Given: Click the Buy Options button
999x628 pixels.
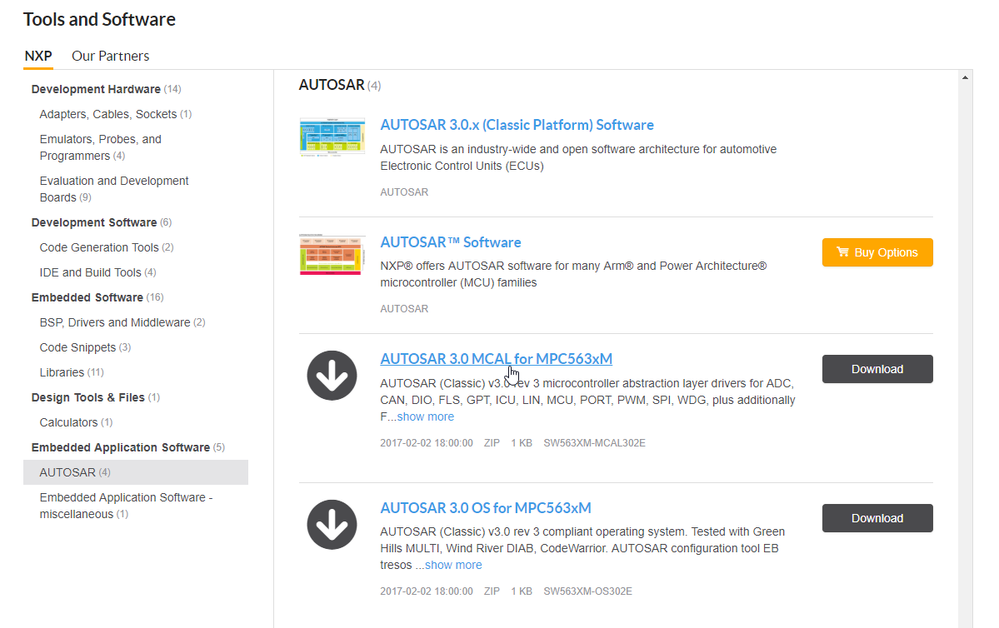Looking at the screenshot, I should [877, 252].
